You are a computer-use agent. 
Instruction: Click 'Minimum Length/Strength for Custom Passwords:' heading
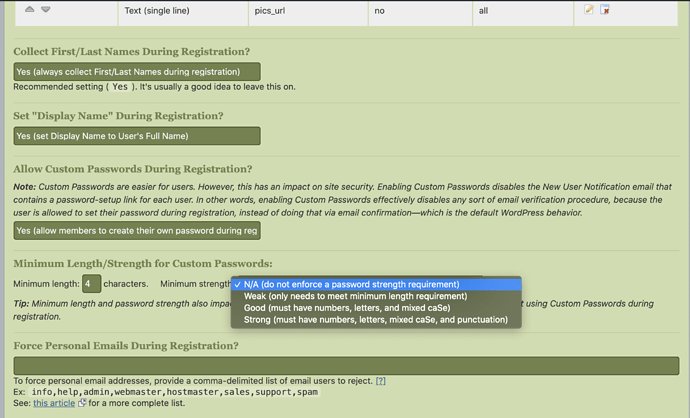[x=143, y=264]
